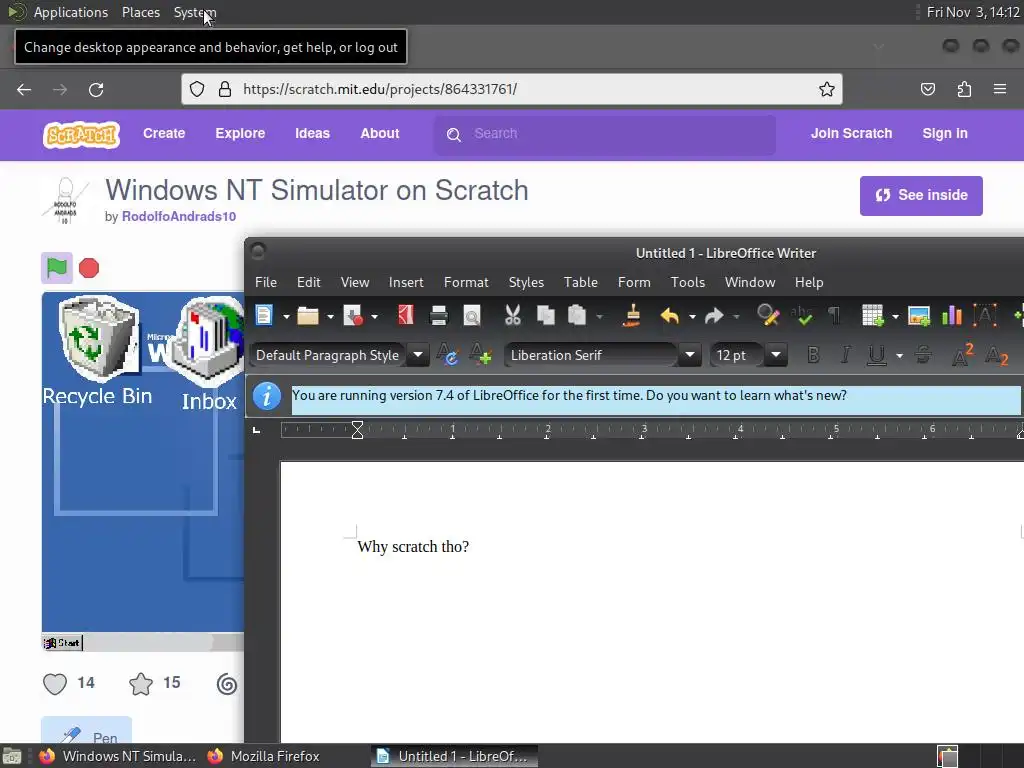Click Sign in on Scratch
This screenshot has height=768, width=1024.
pyautogui.click(x=945, y=133)
